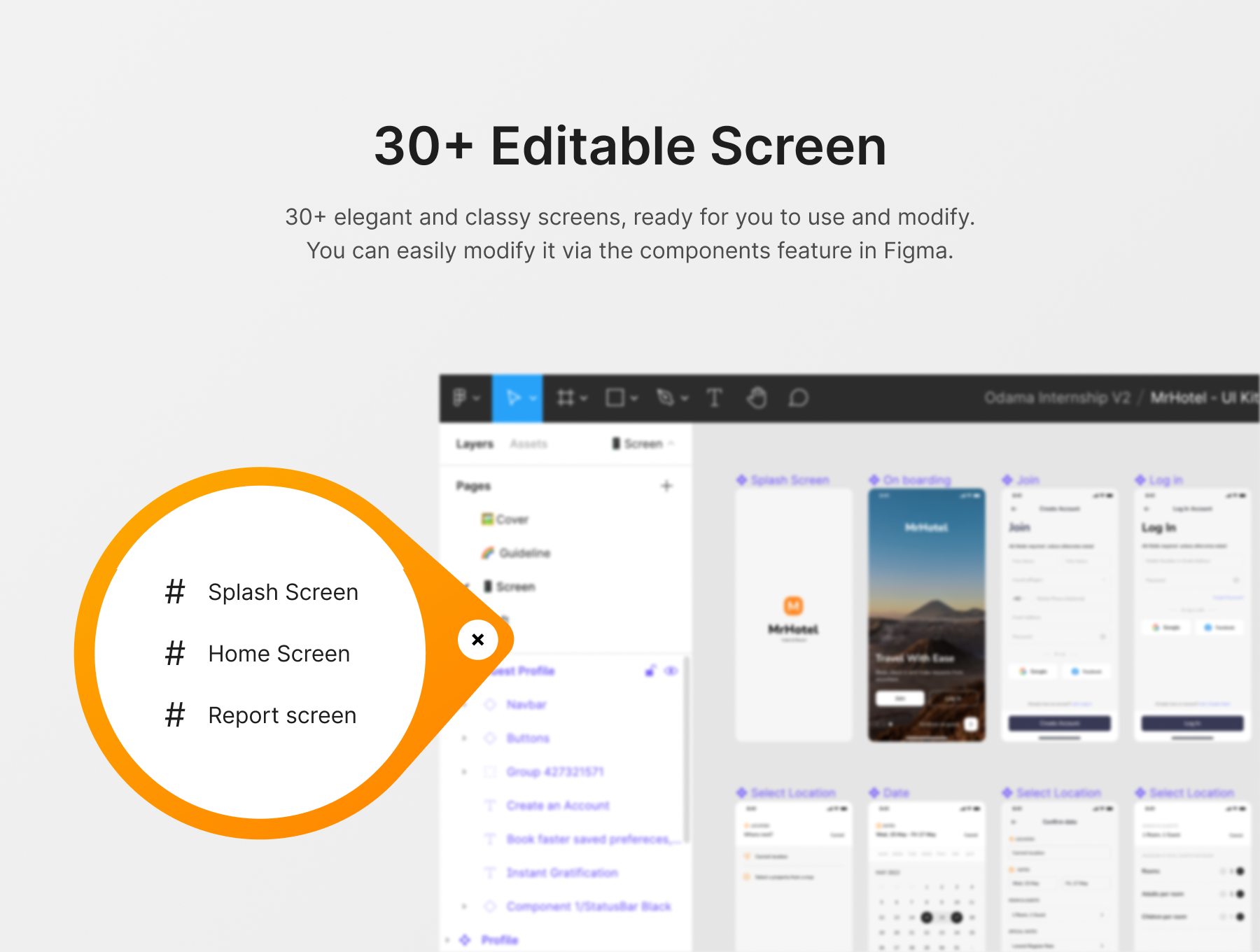Open the Guideline page
This screenshot has width=1260, height=952.
point(524,553)
